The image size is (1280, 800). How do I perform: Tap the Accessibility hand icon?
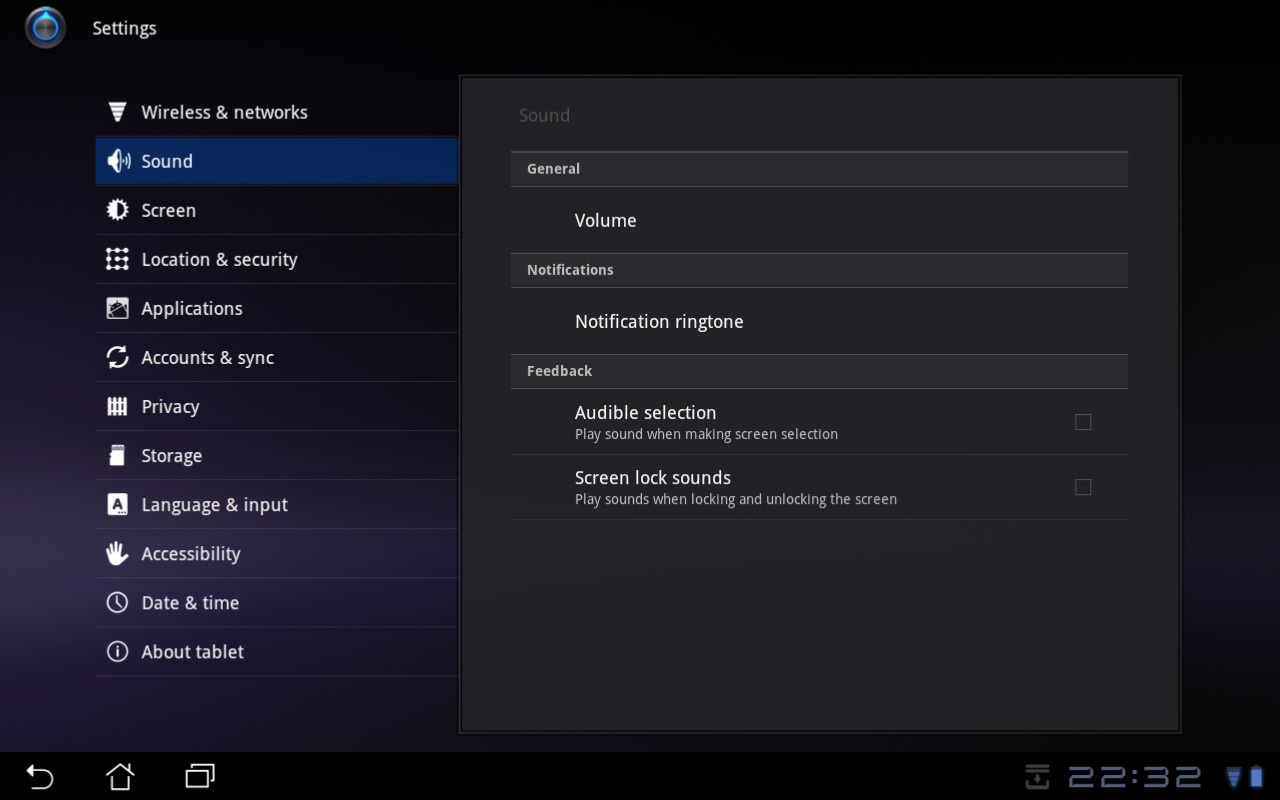click(117, 553)
